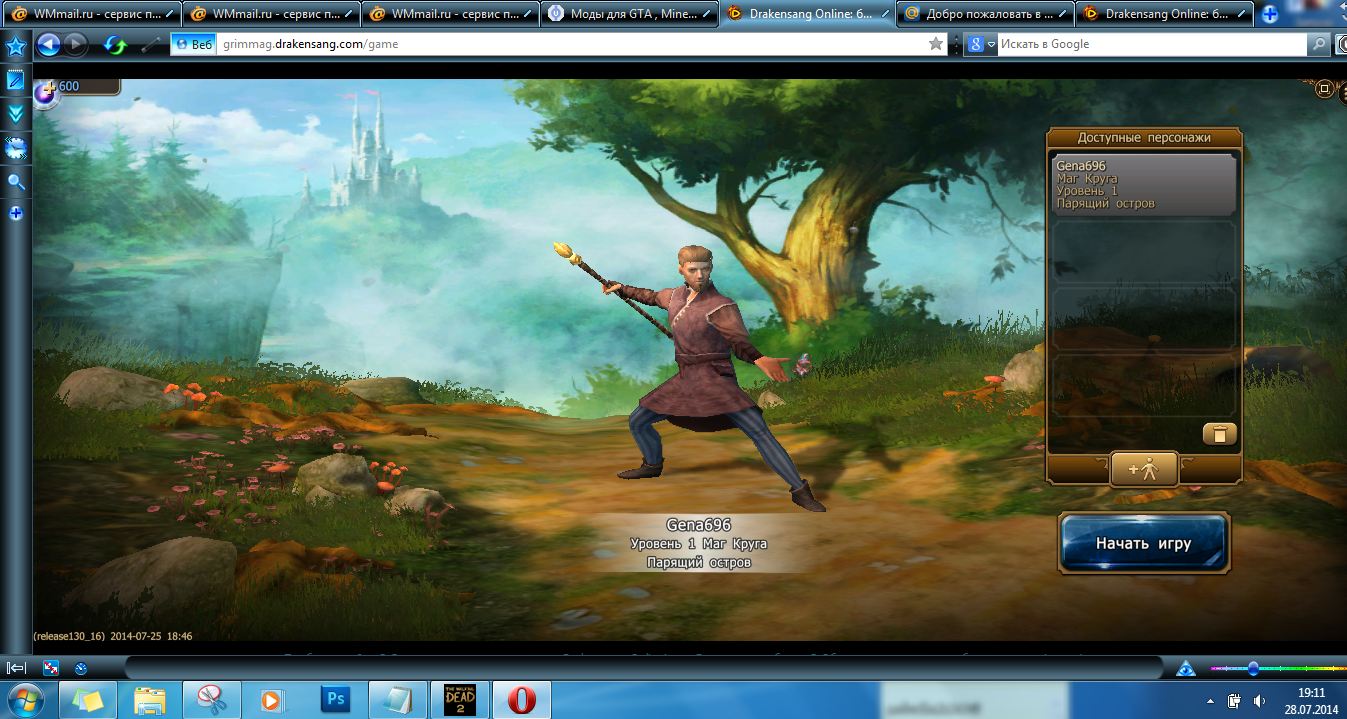Open the Bookmarks star panel in sidebar

[x=16, y=46]
